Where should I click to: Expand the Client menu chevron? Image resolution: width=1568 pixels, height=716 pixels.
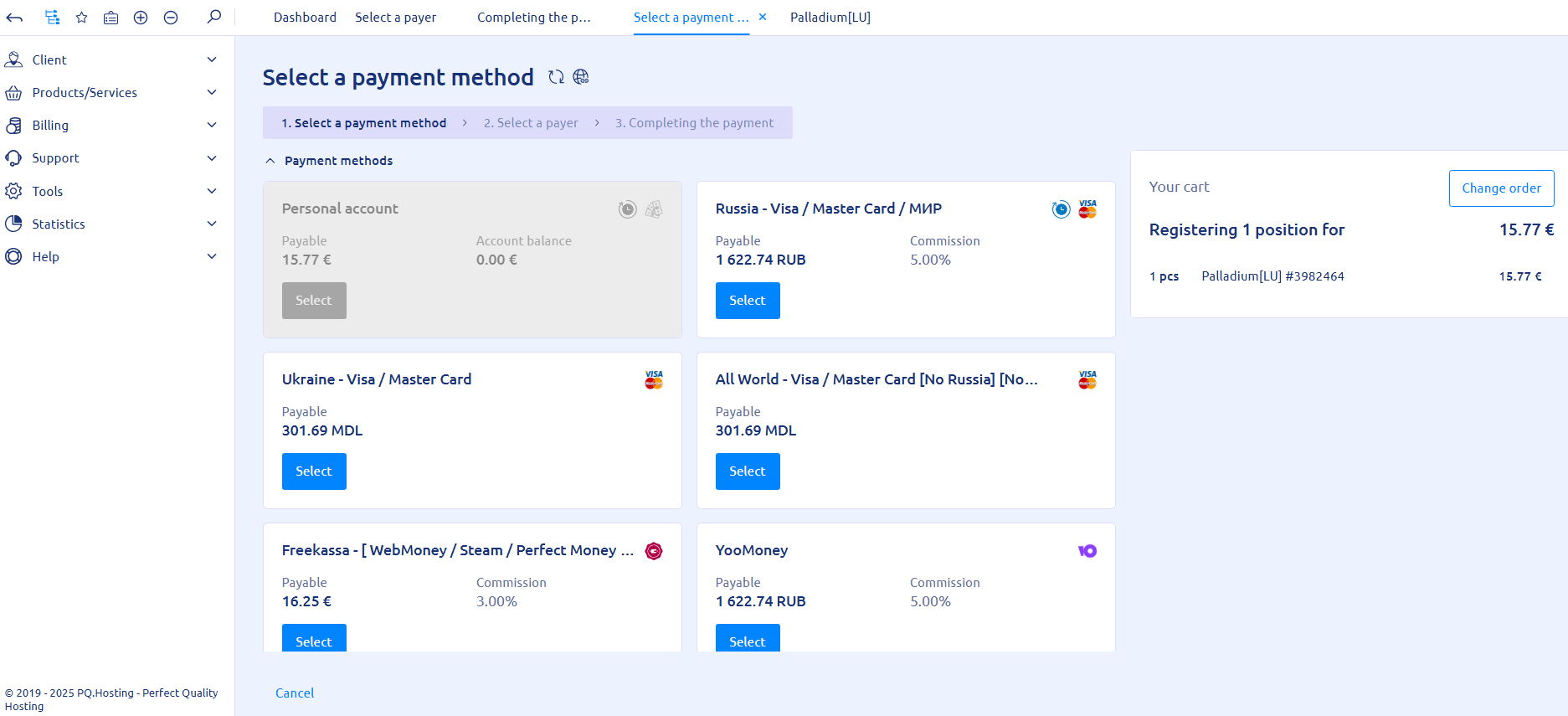coord(212,59)
